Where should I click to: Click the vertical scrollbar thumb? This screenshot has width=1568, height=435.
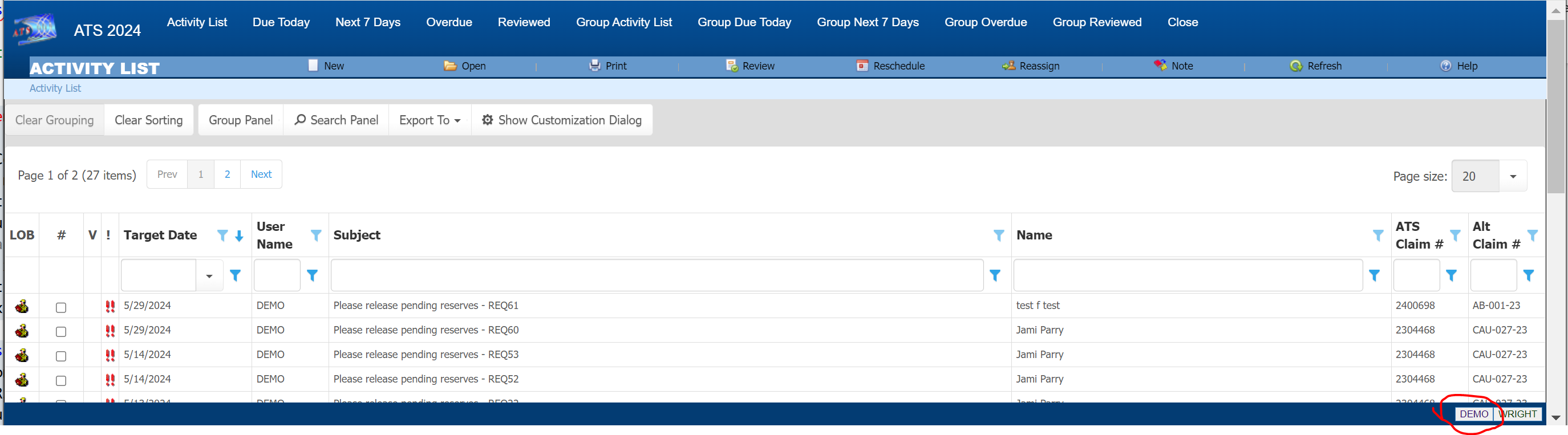click(1556, 103)
